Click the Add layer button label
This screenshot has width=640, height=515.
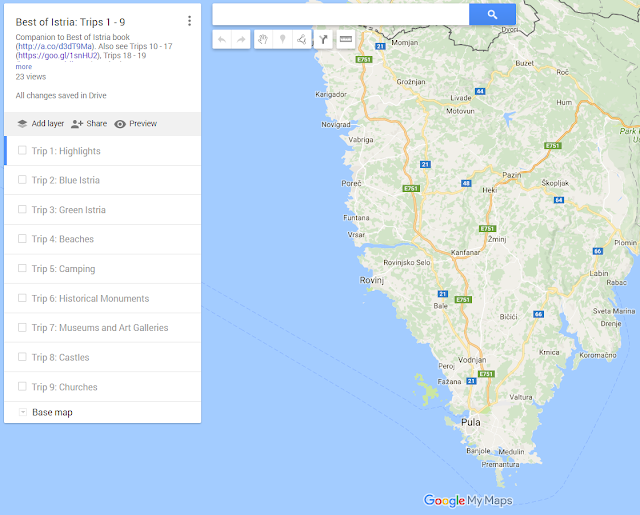48,124
